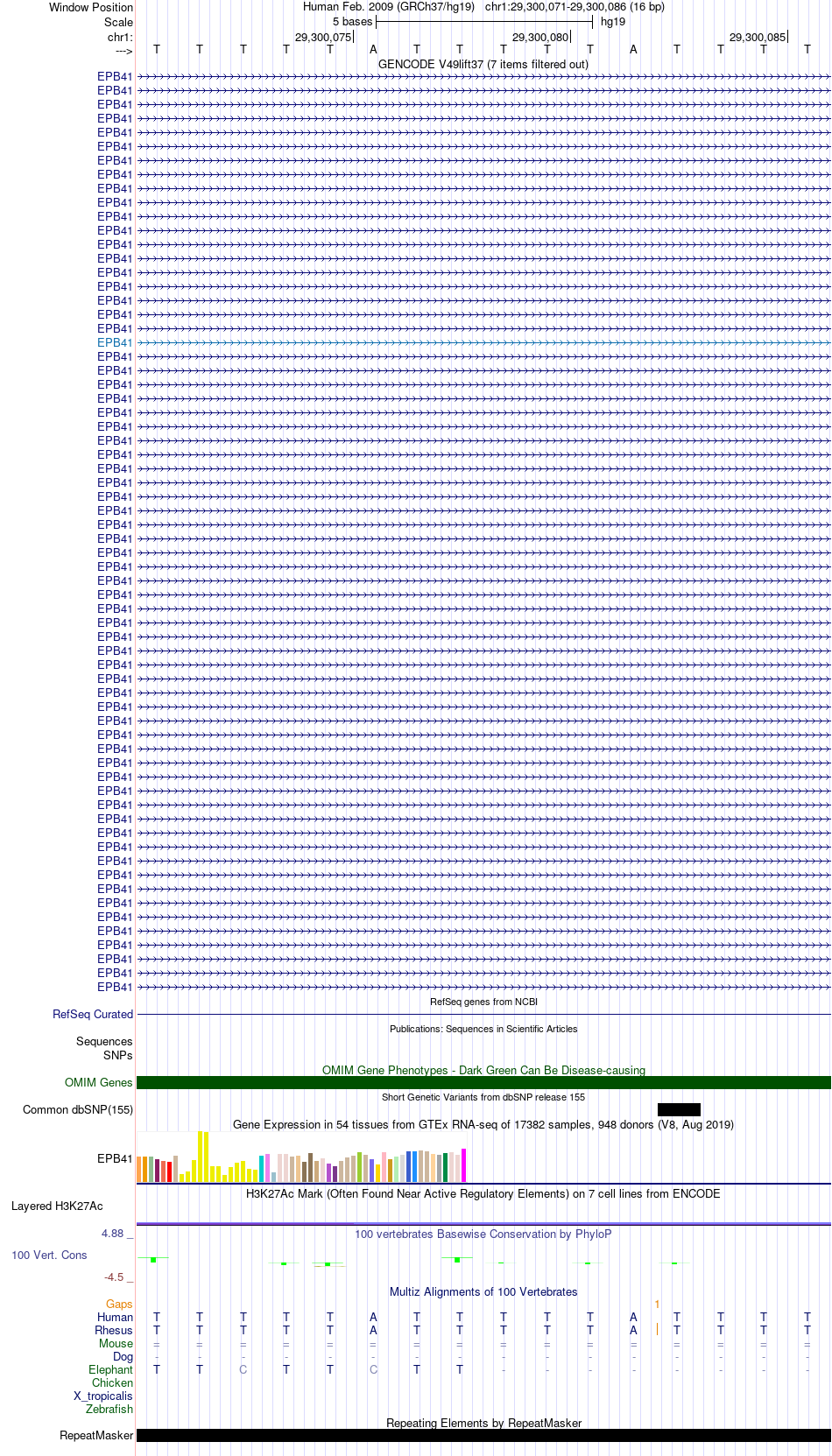Click position marker 29,300,075
This screenshot has height=1456, width=832.
323,37
